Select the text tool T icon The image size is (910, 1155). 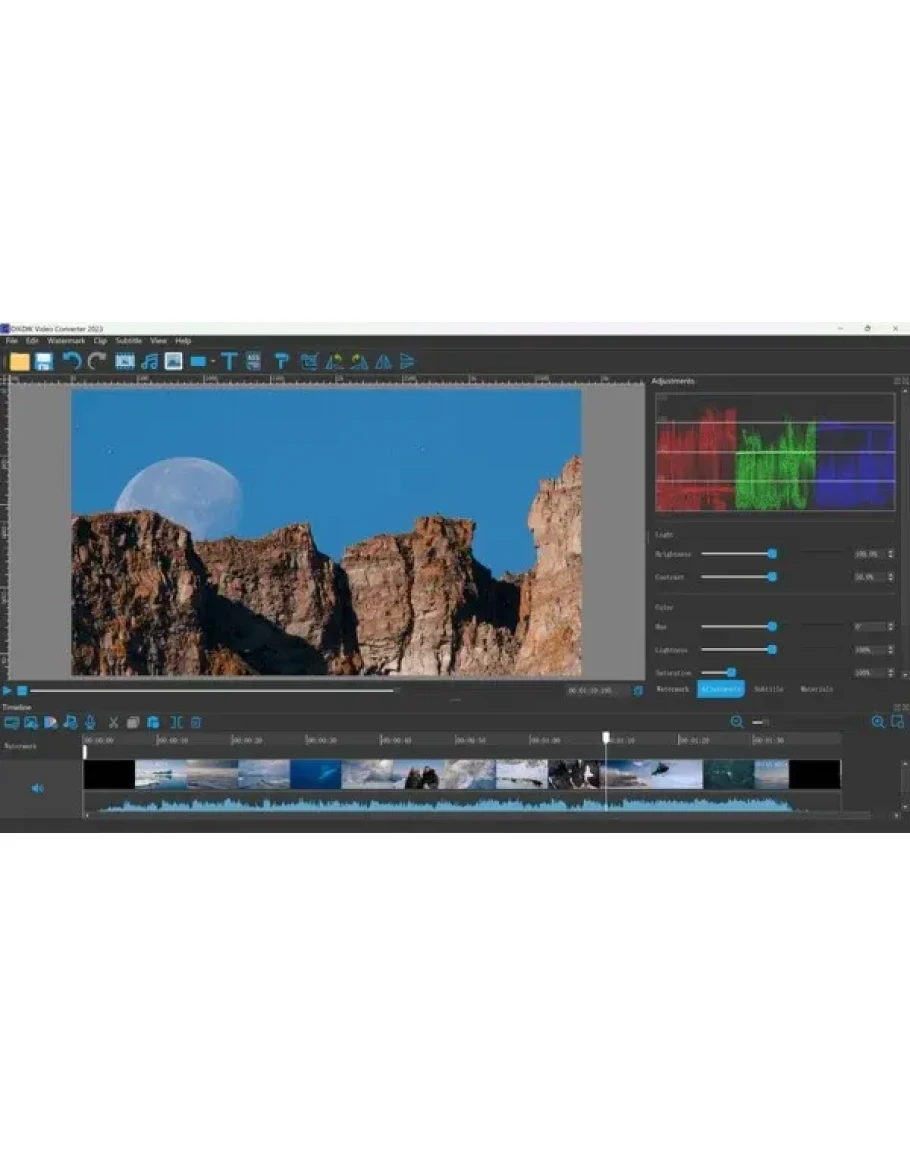coord(229,362)
